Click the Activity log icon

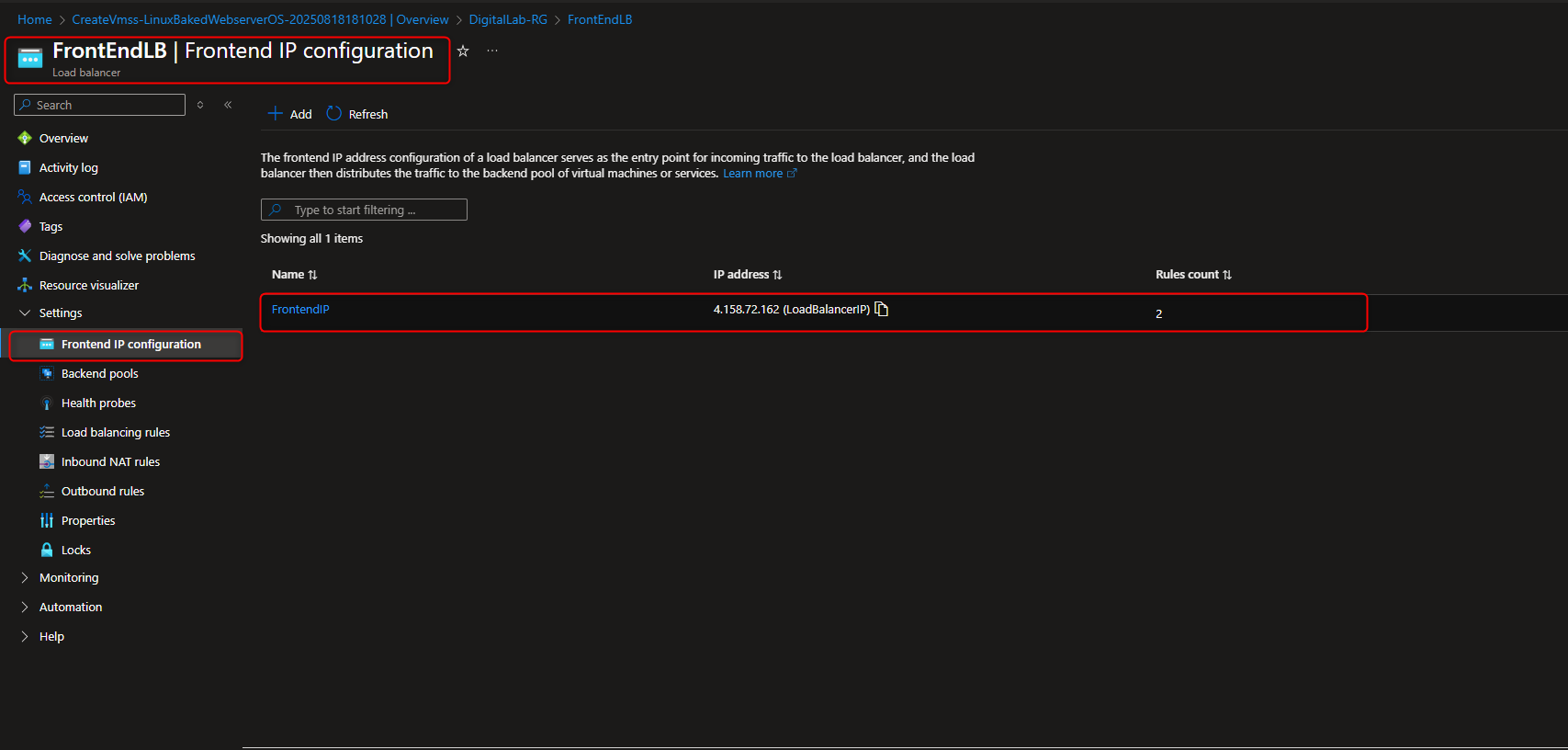(25, 167)
